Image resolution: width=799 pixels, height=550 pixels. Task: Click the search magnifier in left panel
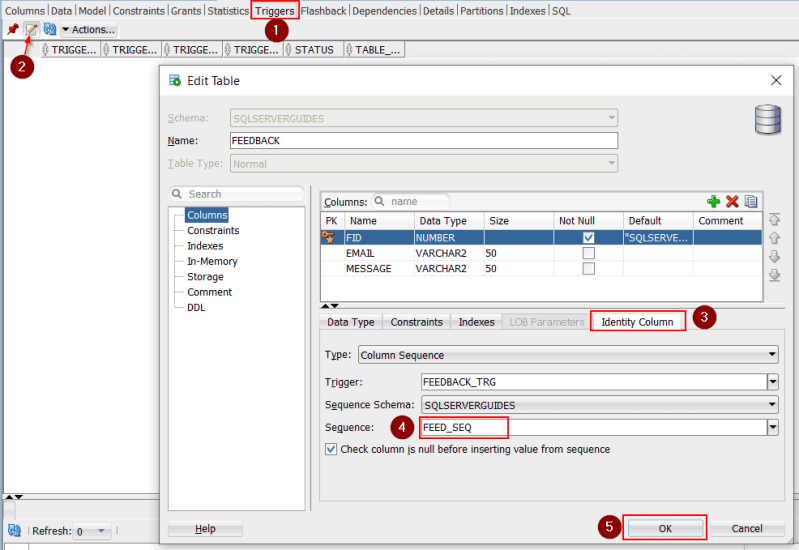[177, 194]
